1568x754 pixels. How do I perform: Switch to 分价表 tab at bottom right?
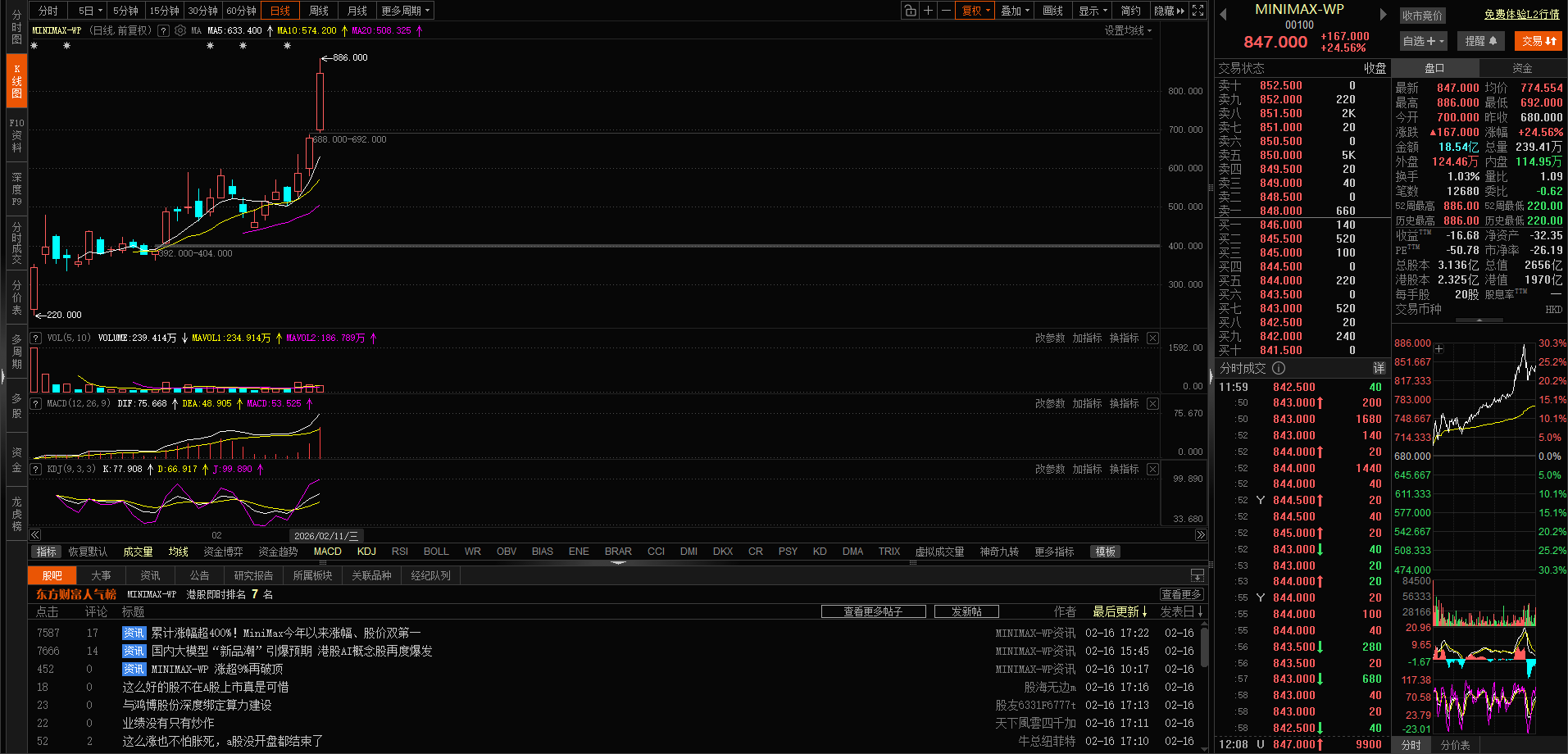point(1455,745)
